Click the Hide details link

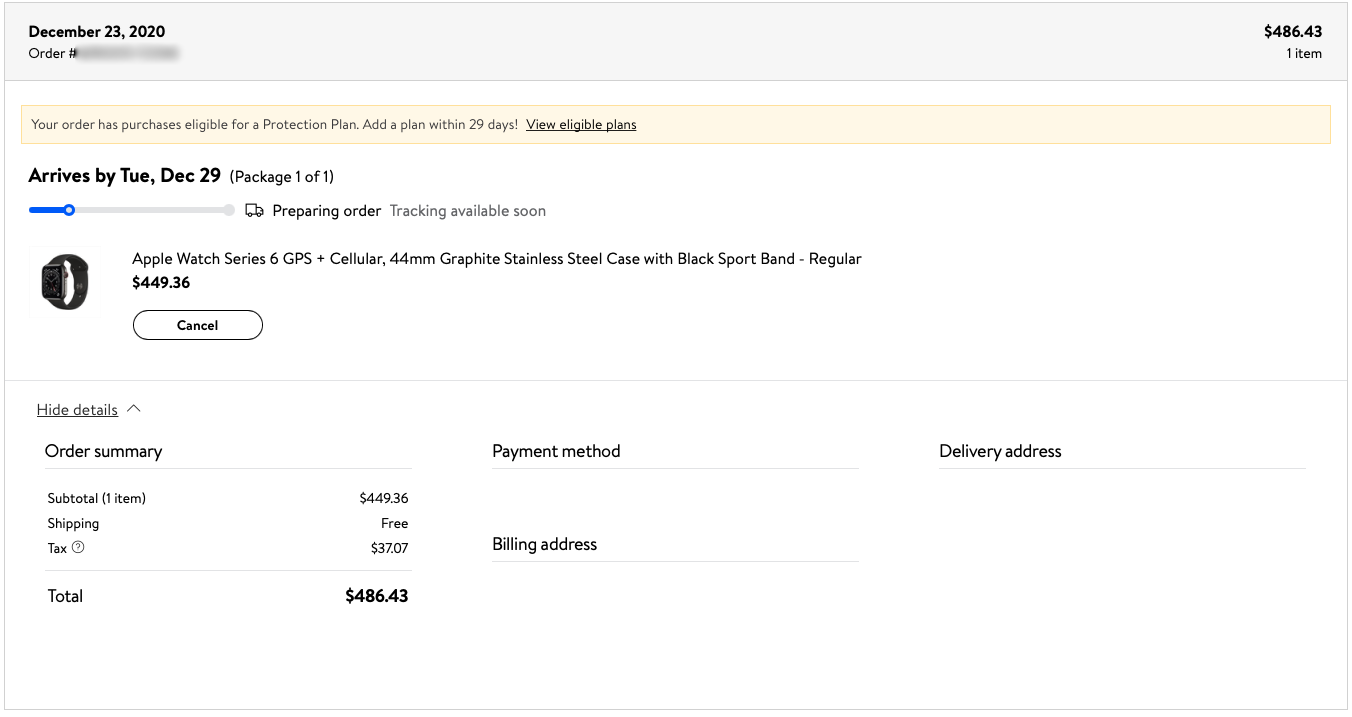(x=77, y=410)
